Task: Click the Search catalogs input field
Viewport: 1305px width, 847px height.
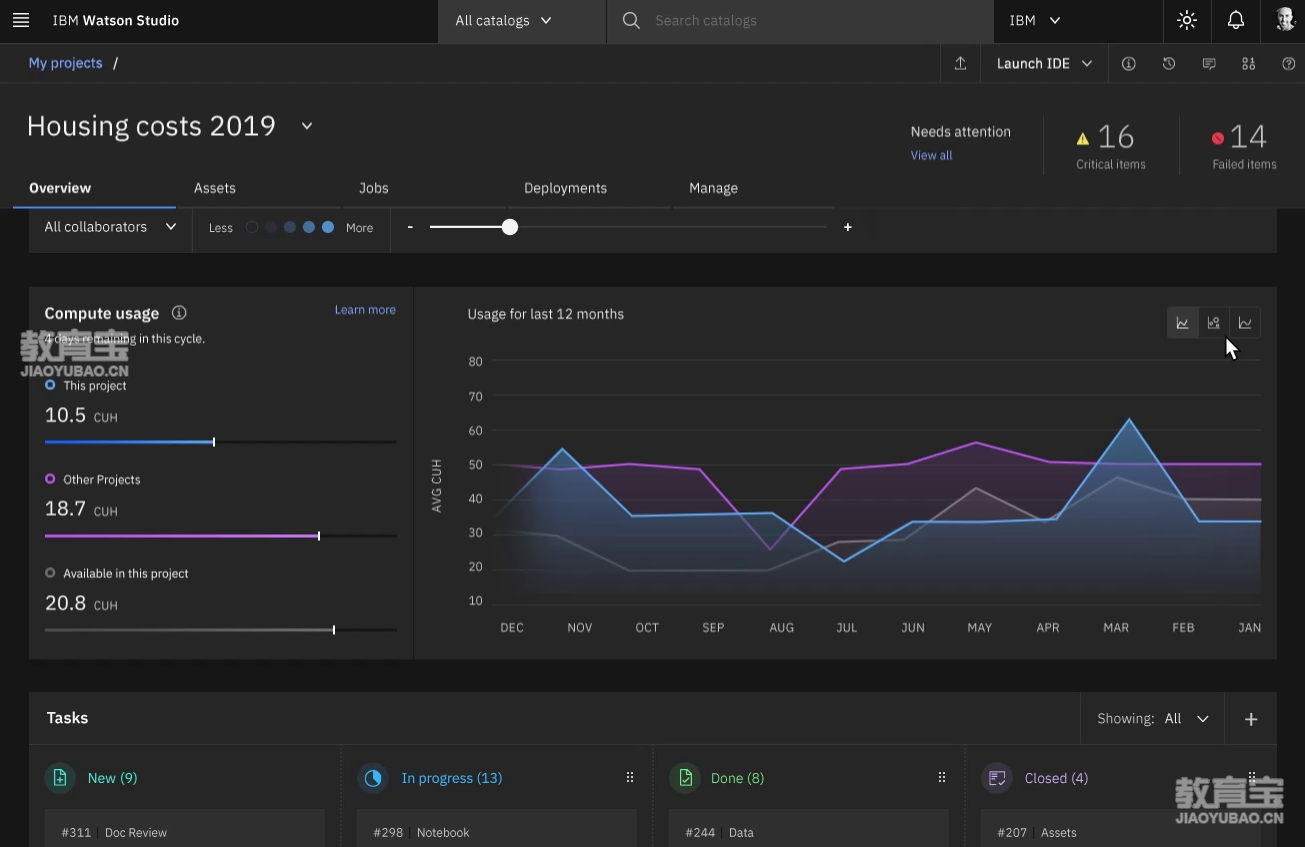Action: point(800,21)
